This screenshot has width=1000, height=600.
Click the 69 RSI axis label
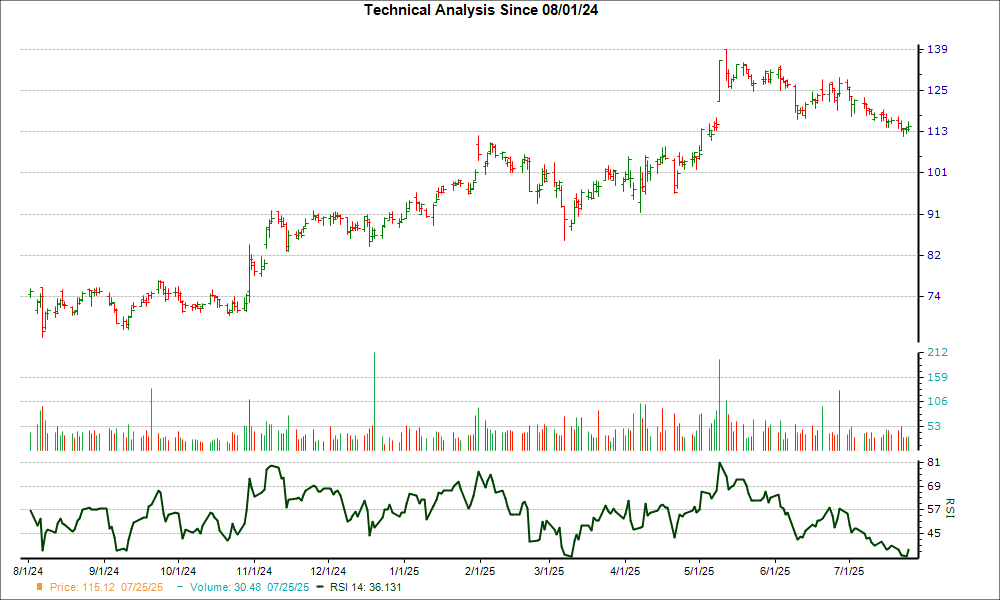[934, 487]
